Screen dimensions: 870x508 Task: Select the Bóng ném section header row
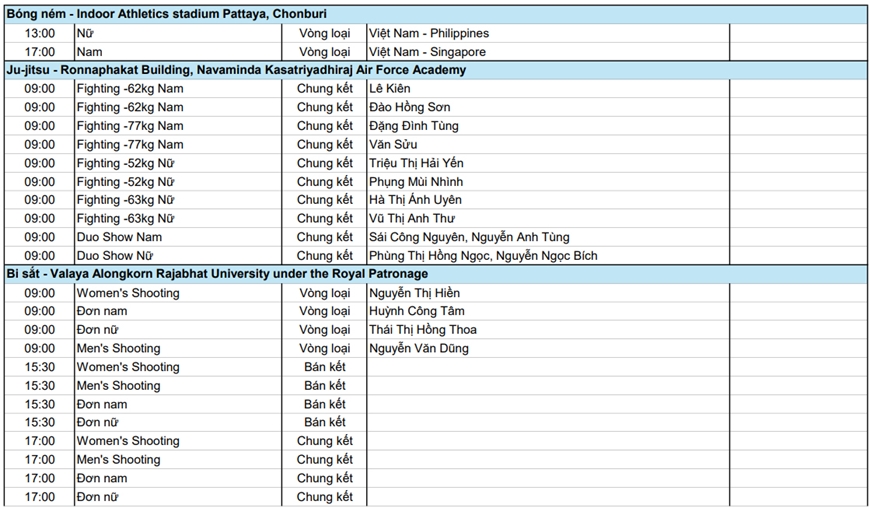tap(435, 14)
